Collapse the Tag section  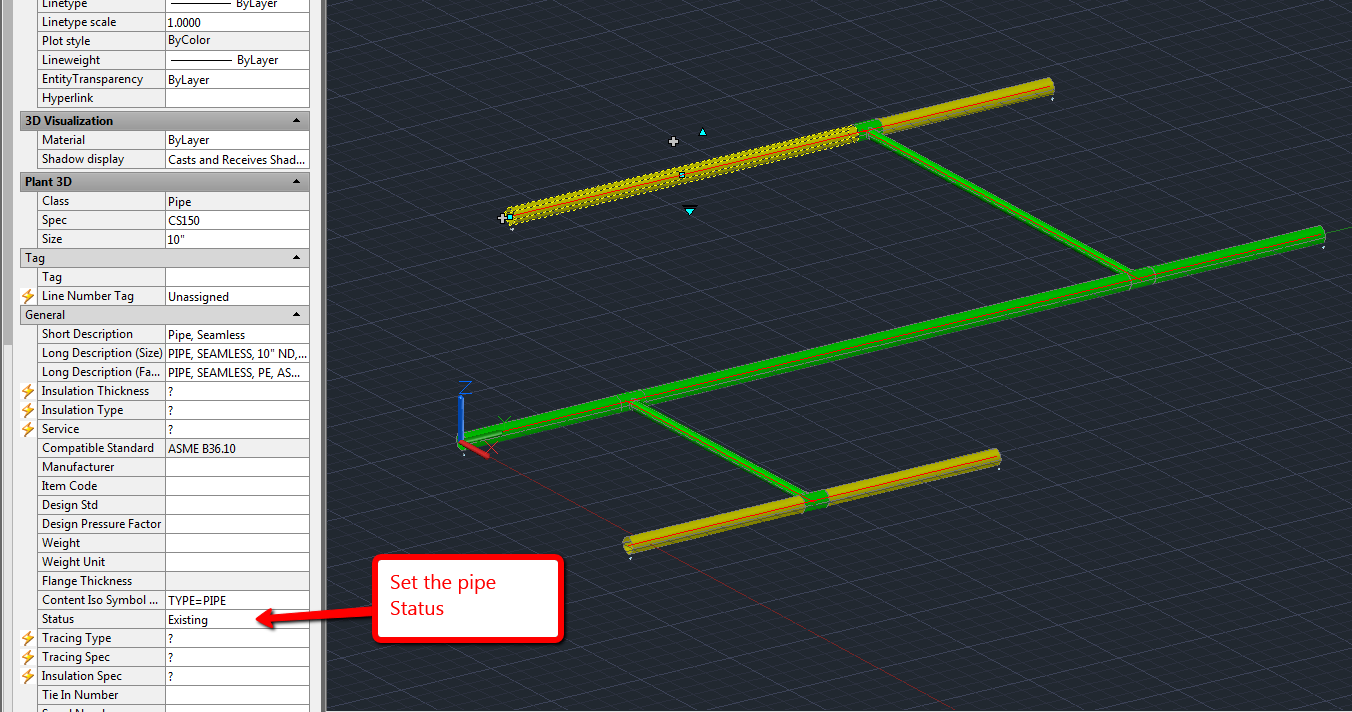coord(296,258)
